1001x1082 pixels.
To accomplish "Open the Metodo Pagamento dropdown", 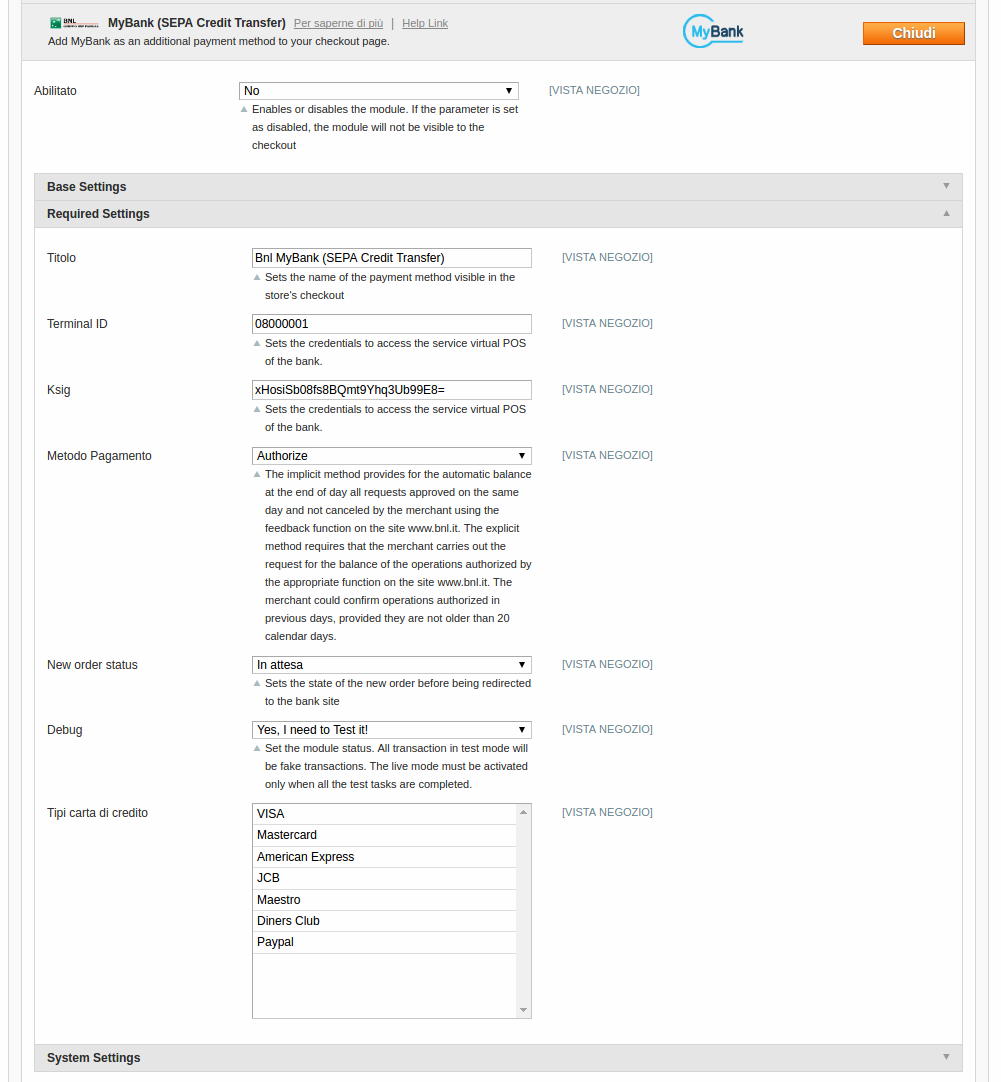I will 392,456.
